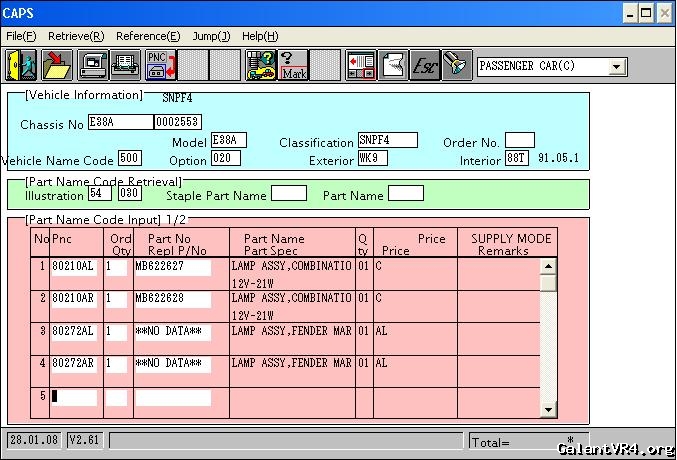Click the Esc toolbar icon
This screenshot has width=677, height=460.
(x=425, y=65)
